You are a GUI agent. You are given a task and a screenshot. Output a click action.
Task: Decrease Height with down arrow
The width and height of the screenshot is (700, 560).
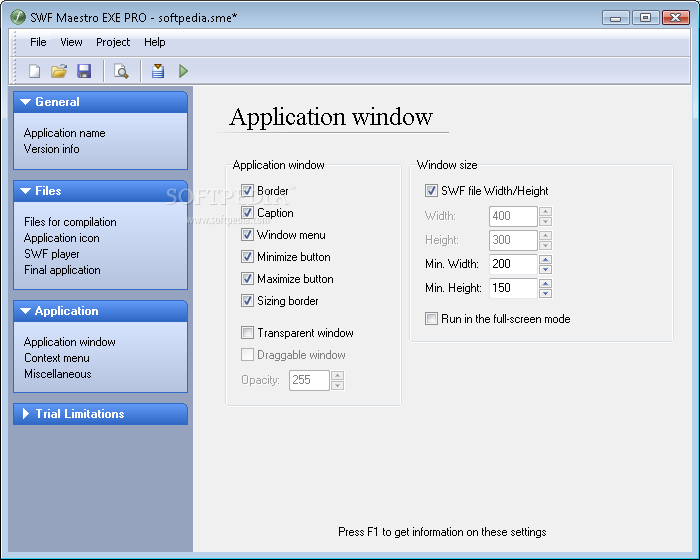[x=546, y=245]
